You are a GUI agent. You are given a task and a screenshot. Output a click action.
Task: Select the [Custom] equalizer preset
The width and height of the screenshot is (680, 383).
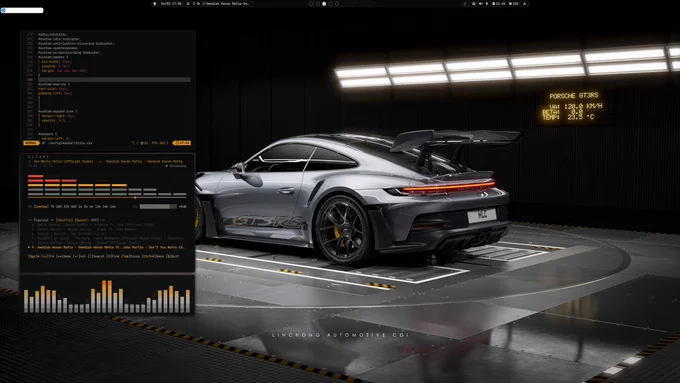41,206
